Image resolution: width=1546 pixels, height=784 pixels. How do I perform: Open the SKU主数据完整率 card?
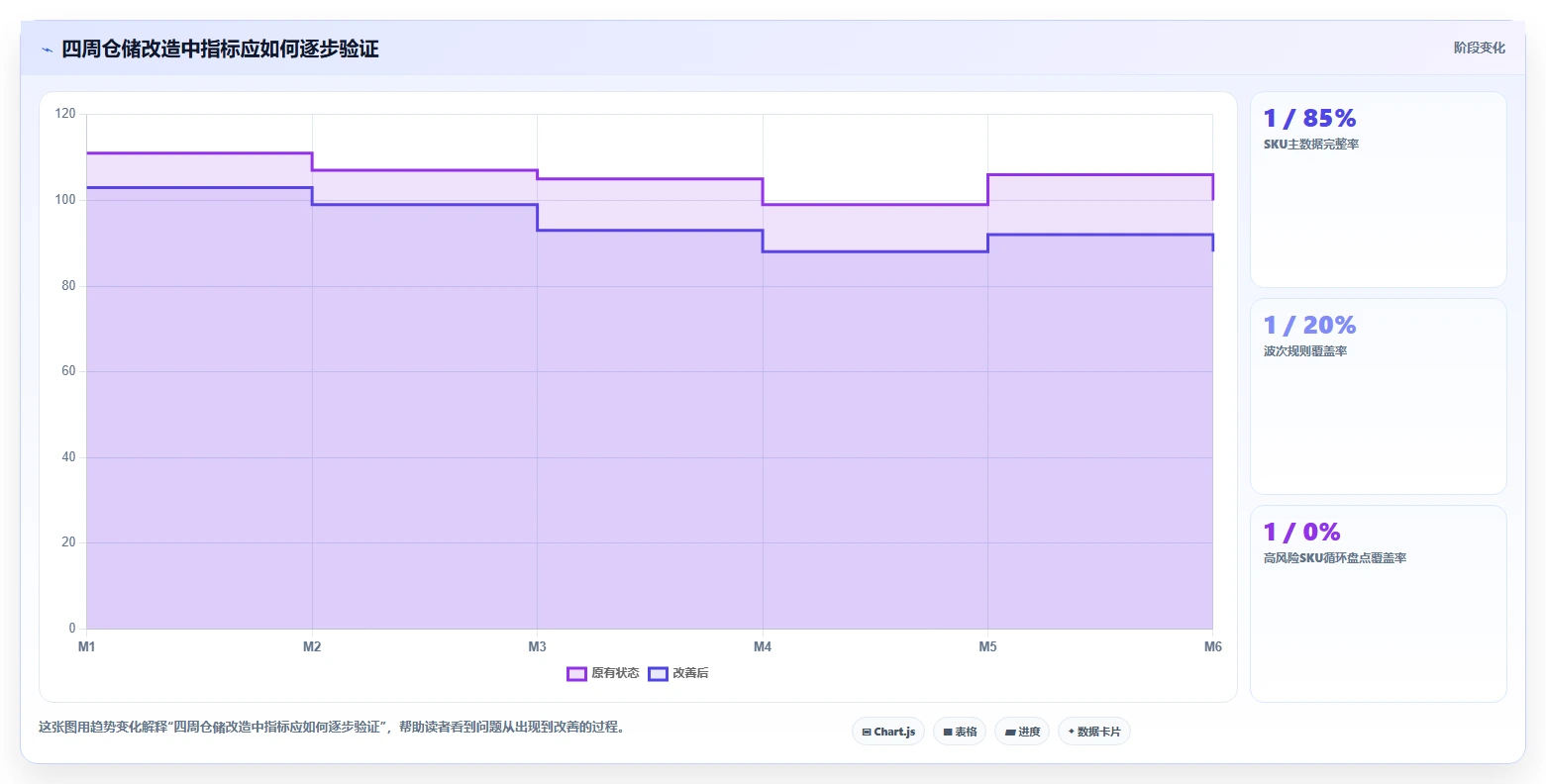[1379, 190]
